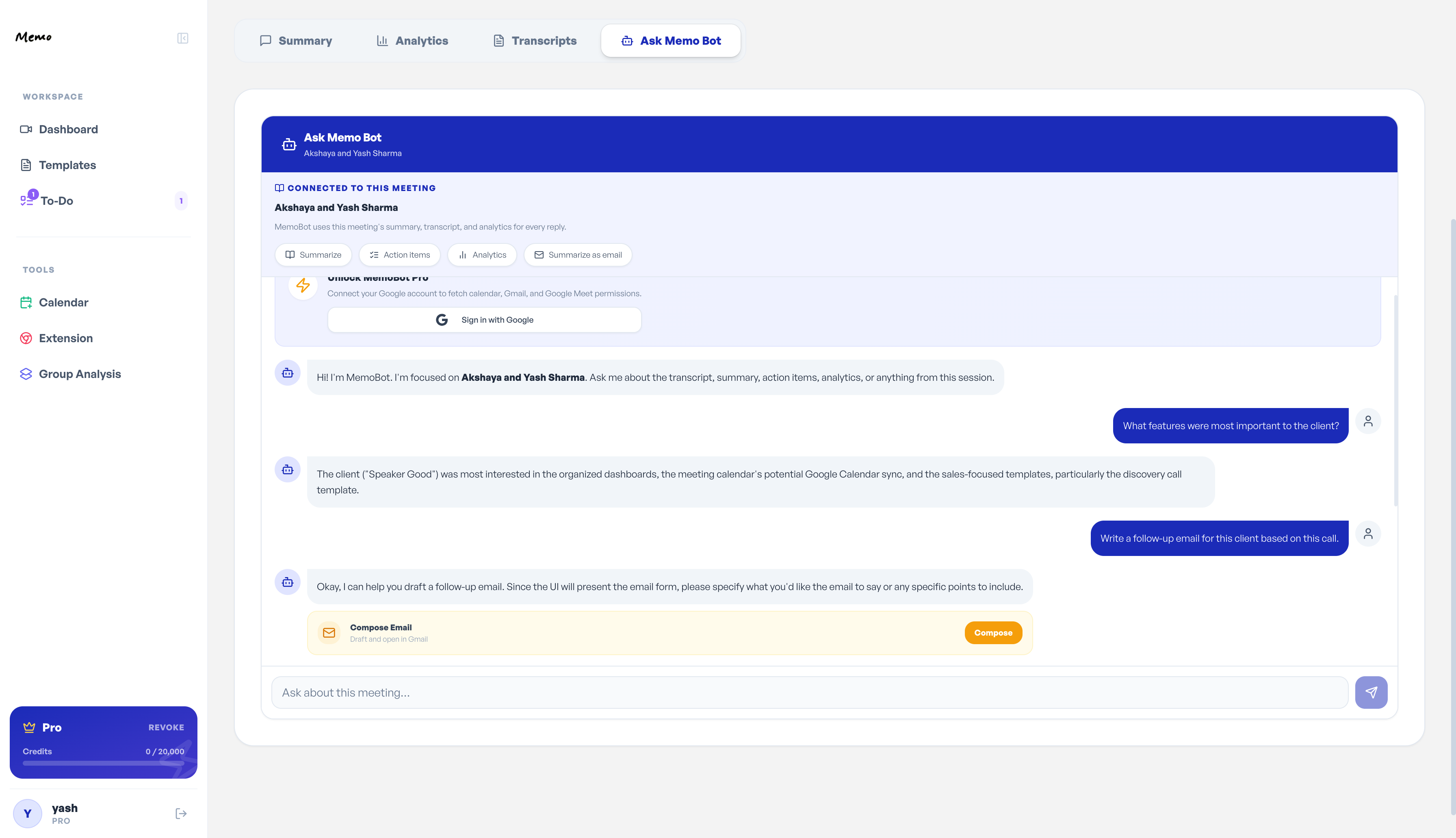Open the Templates page
This screenshot has height=838, width=1456.
(x=67, y=165)
